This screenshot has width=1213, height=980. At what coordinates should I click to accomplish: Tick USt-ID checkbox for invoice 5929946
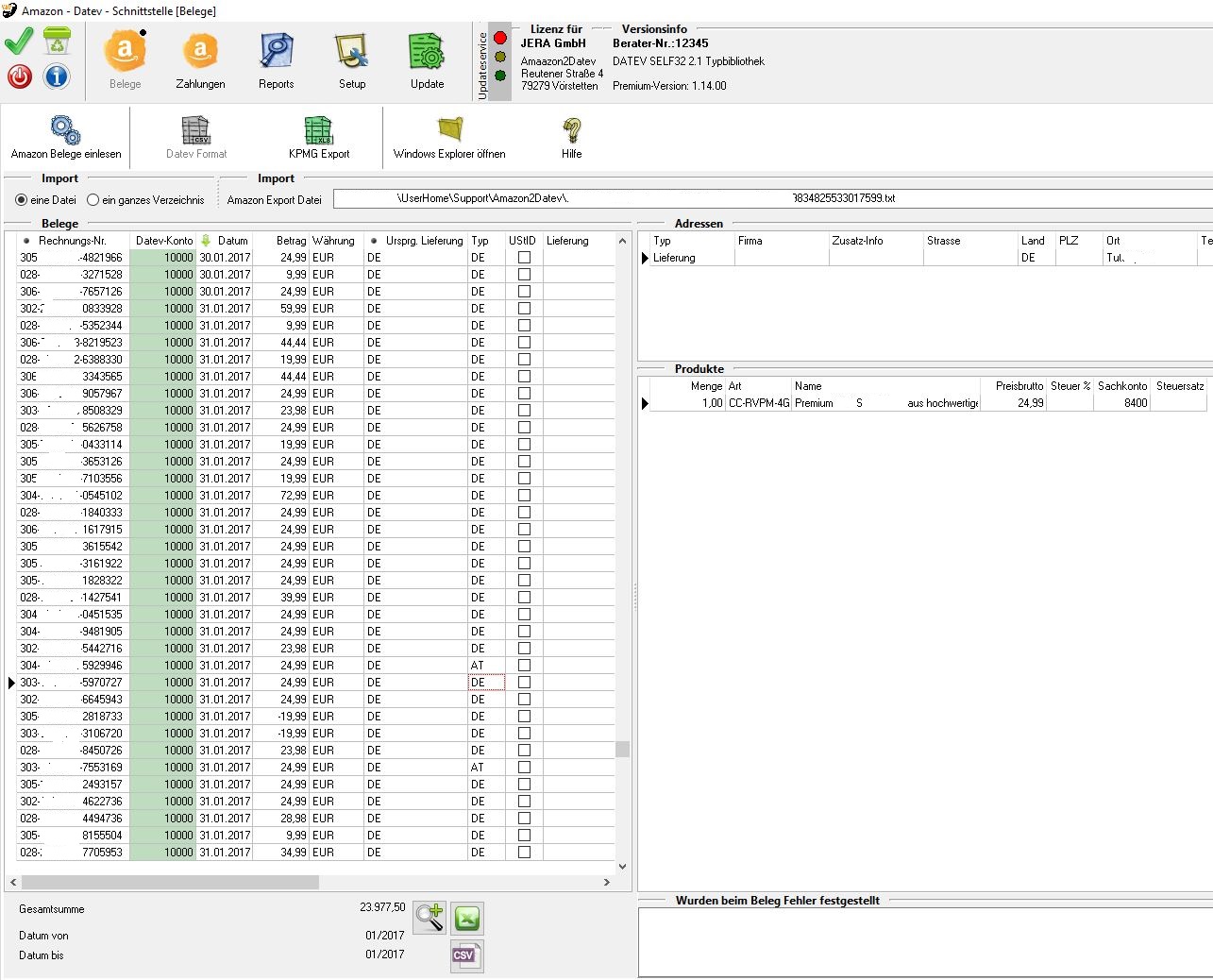coord(524,666)
